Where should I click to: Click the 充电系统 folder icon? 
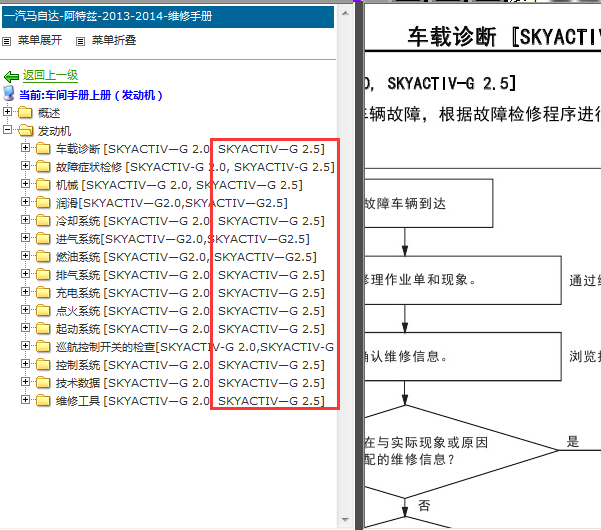coord(43,292)
